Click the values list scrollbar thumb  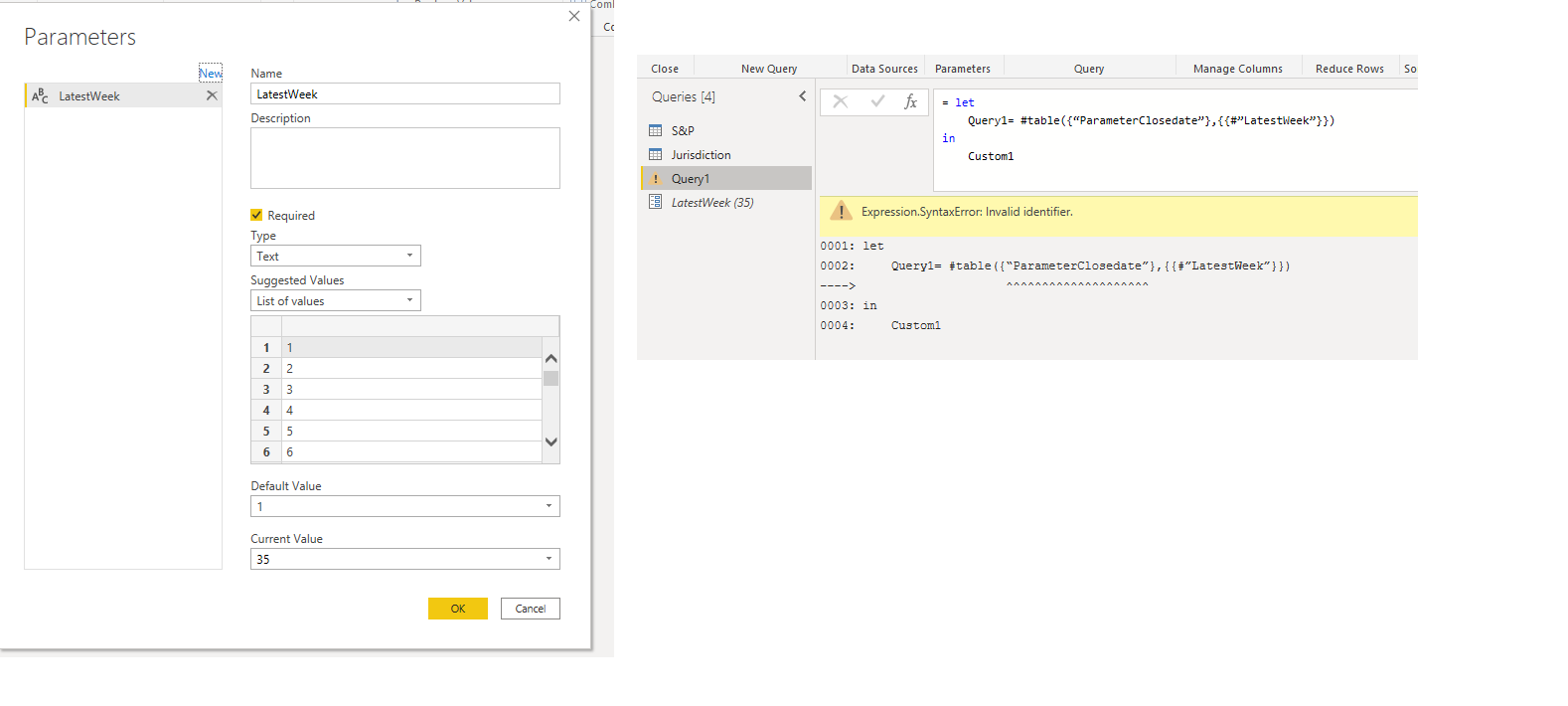click(551, 378)
